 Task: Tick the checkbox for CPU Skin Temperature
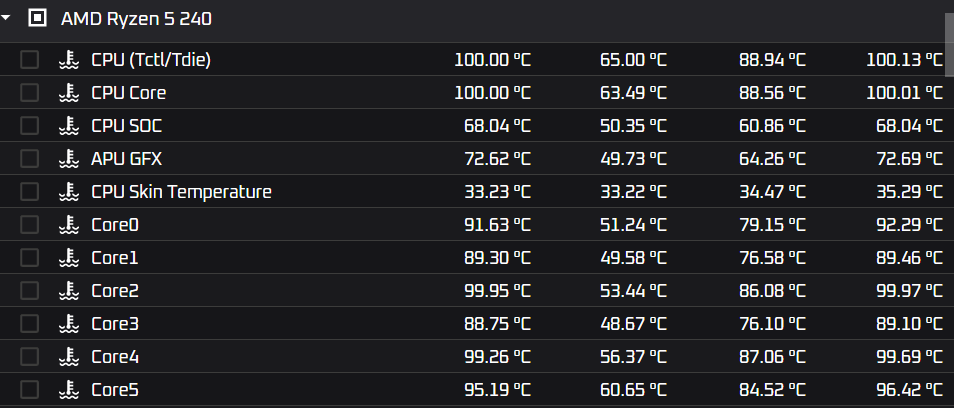coord(29,192)
